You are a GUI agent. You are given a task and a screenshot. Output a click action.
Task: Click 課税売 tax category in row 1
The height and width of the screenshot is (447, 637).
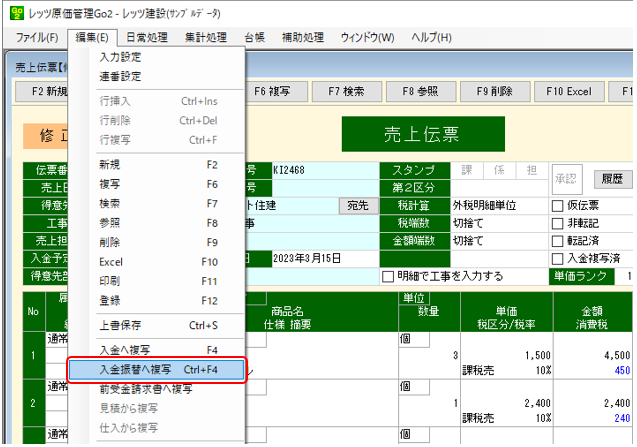(x=478, y=370)
